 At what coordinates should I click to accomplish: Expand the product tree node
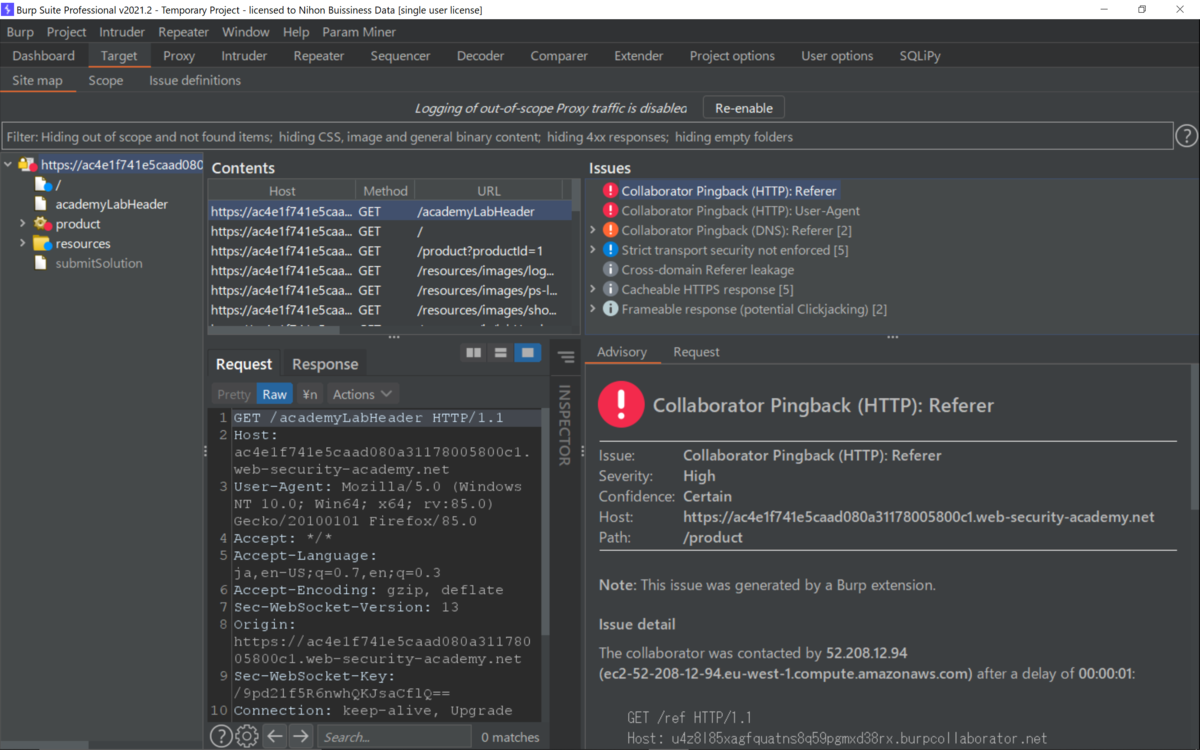(22, 224)
